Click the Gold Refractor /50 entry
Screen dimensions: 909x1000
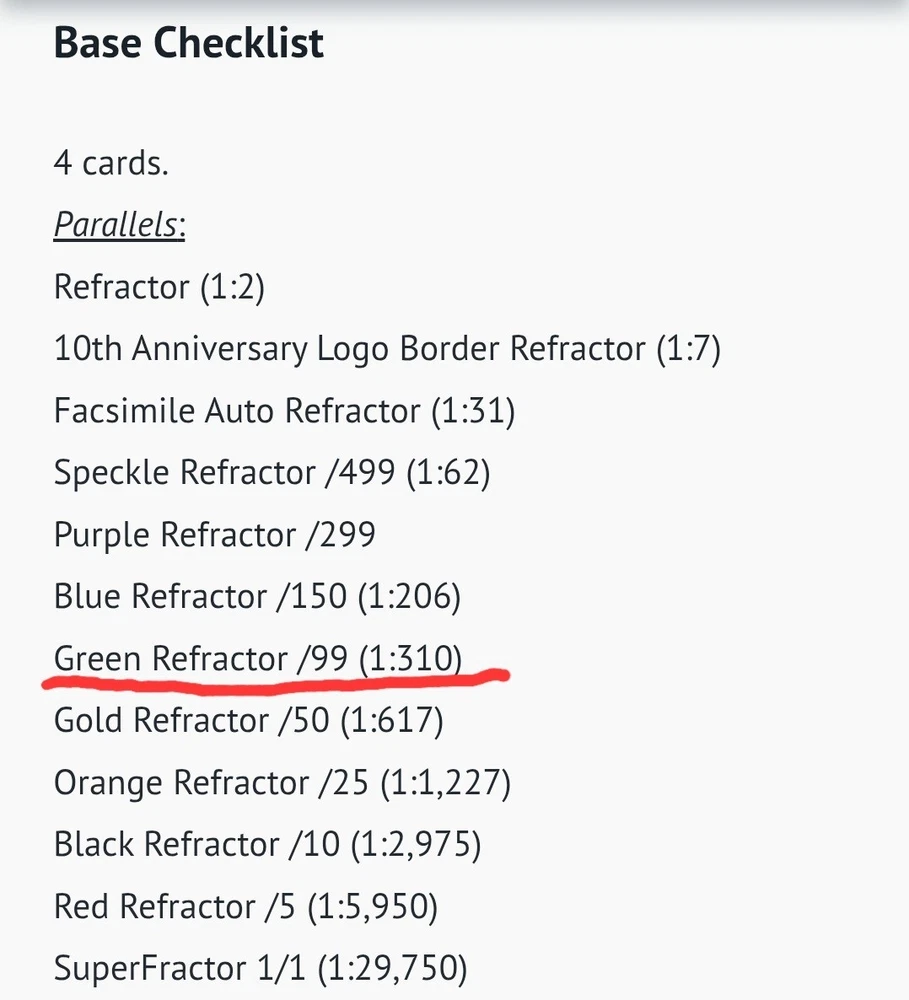tap(191, 721)
